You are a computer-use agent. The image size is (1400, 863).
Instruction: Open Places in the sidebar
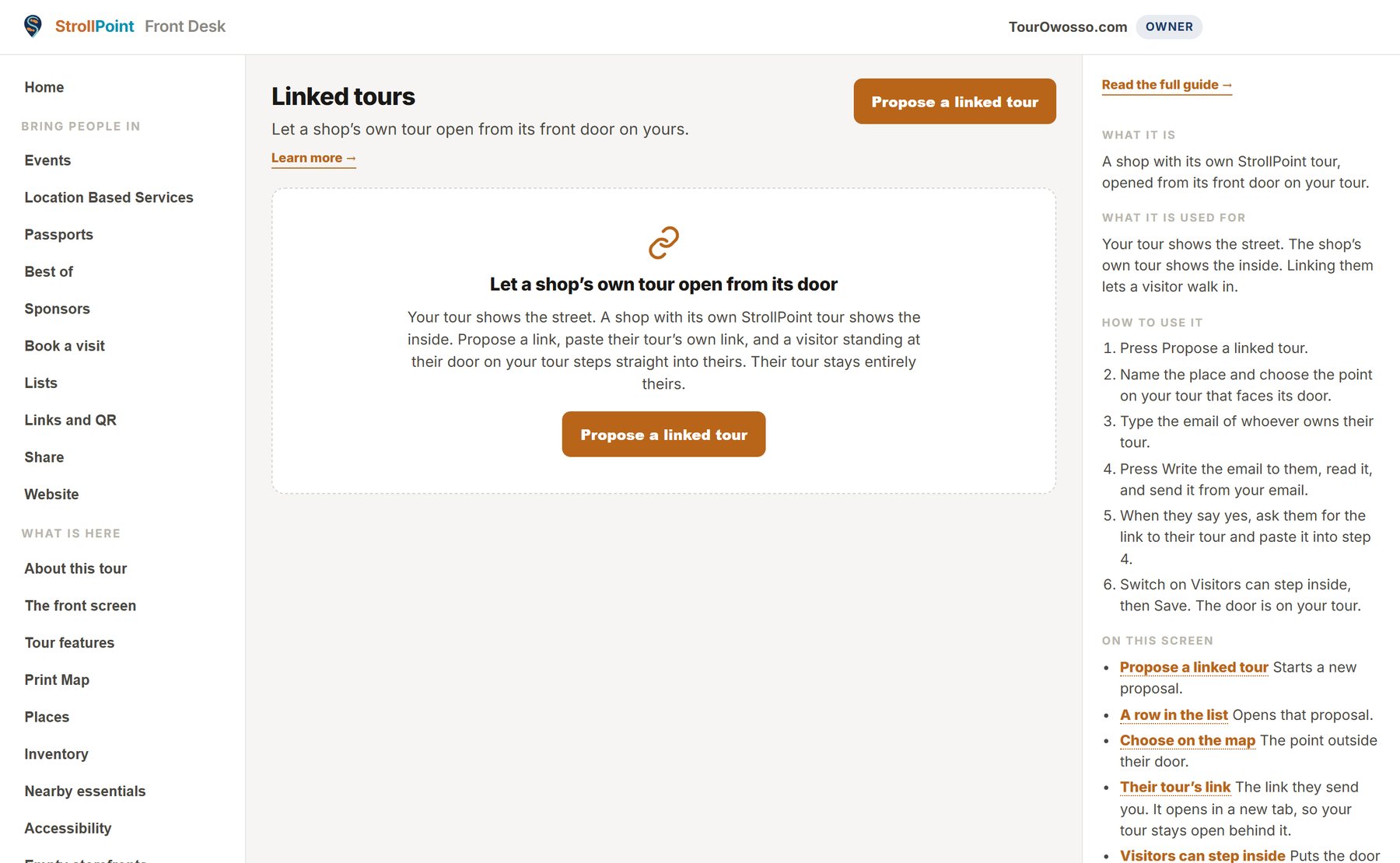click(47, 717)
